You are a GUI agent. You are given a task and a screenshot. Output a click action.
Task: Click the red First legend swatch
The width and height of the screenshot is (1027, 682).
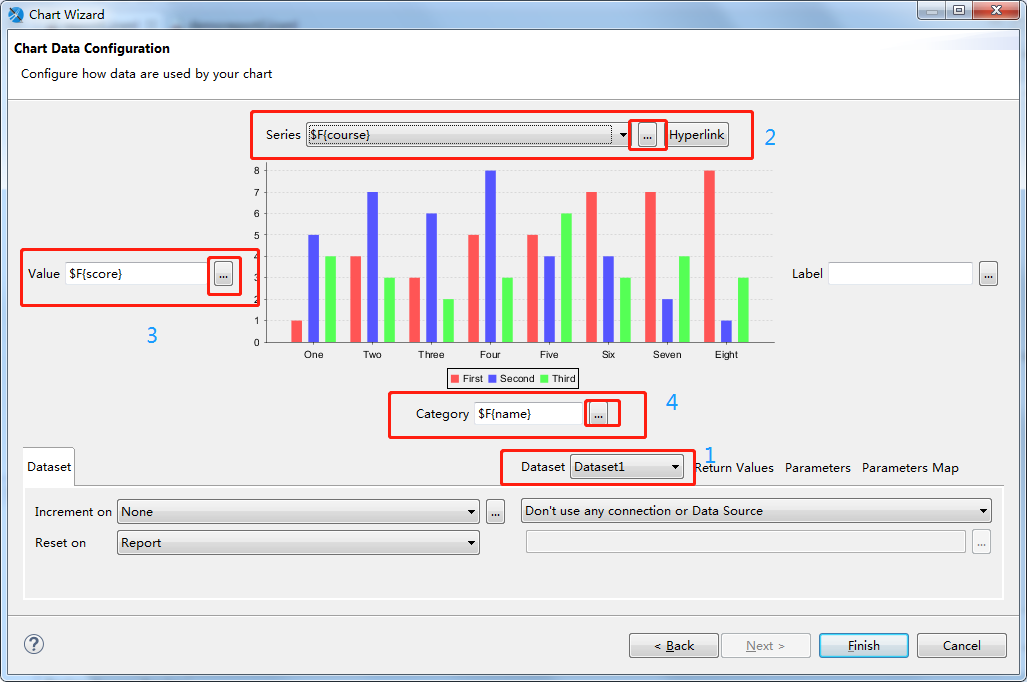pos(456,378)
